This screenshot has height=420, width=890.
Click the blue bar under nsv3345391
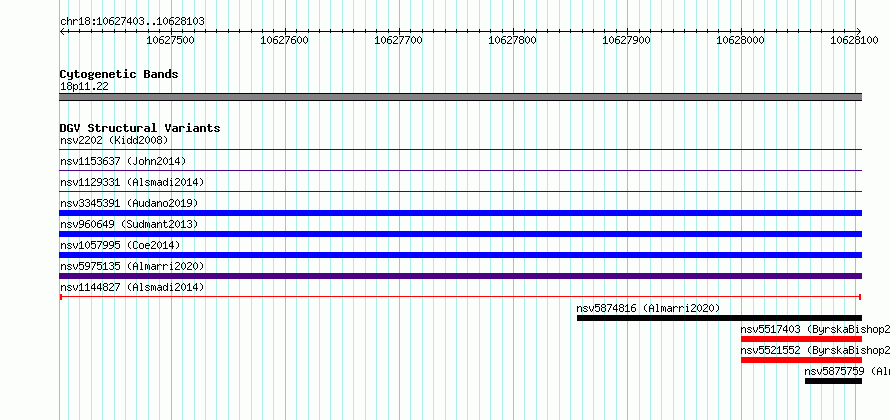tap(461, 213)
